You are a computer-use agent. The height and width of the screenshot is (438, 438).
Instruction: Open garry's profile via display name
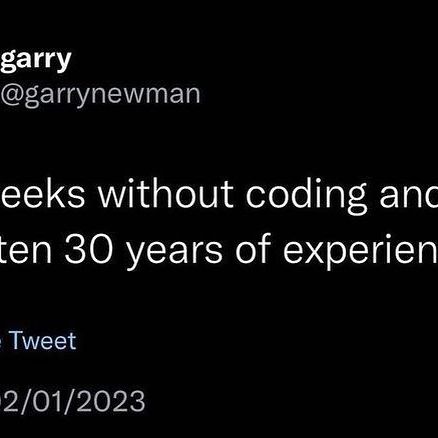pyautogui.click(x=36, y=60)
